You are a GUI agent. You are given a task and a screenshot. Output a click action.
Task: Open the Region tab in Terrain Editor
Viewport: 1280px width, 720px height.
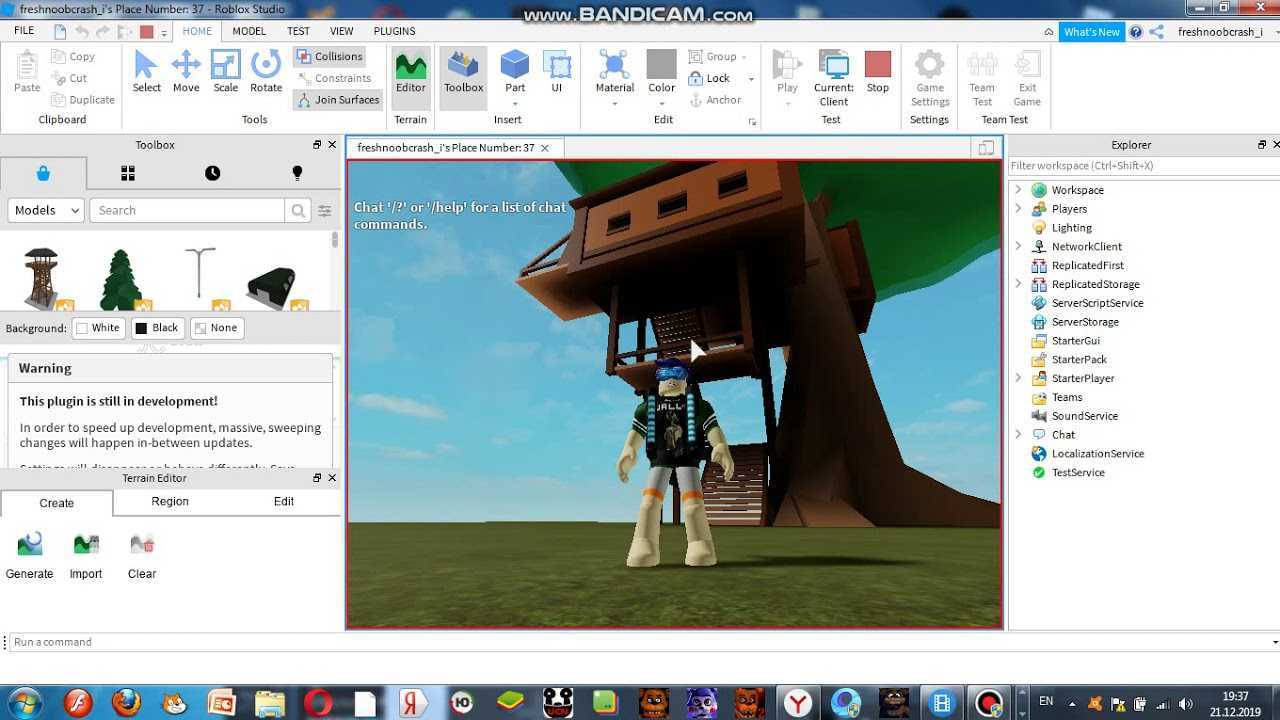tap(170, 502)
